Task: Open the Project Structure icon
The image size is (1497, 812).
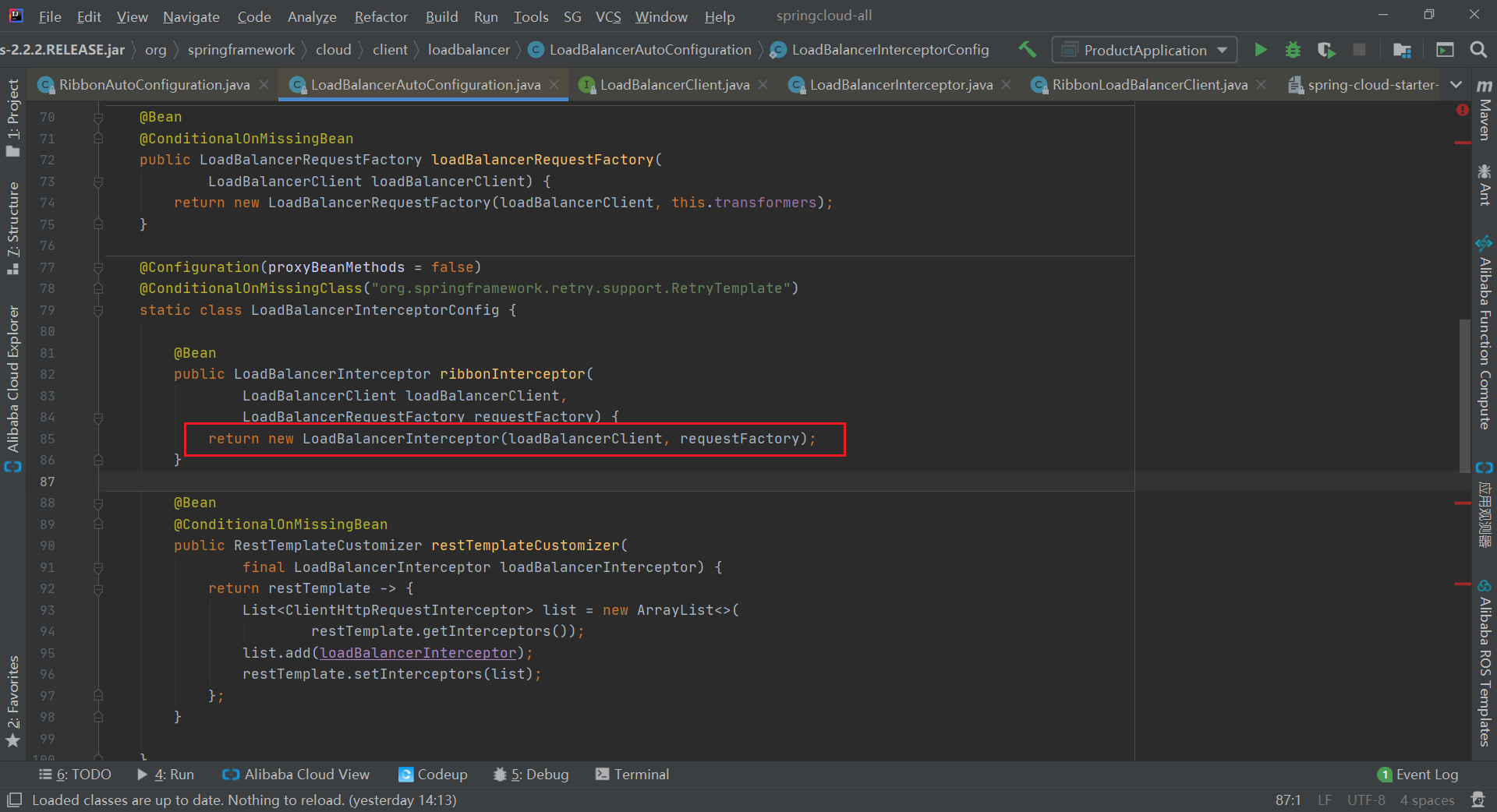Action: 1402,50
